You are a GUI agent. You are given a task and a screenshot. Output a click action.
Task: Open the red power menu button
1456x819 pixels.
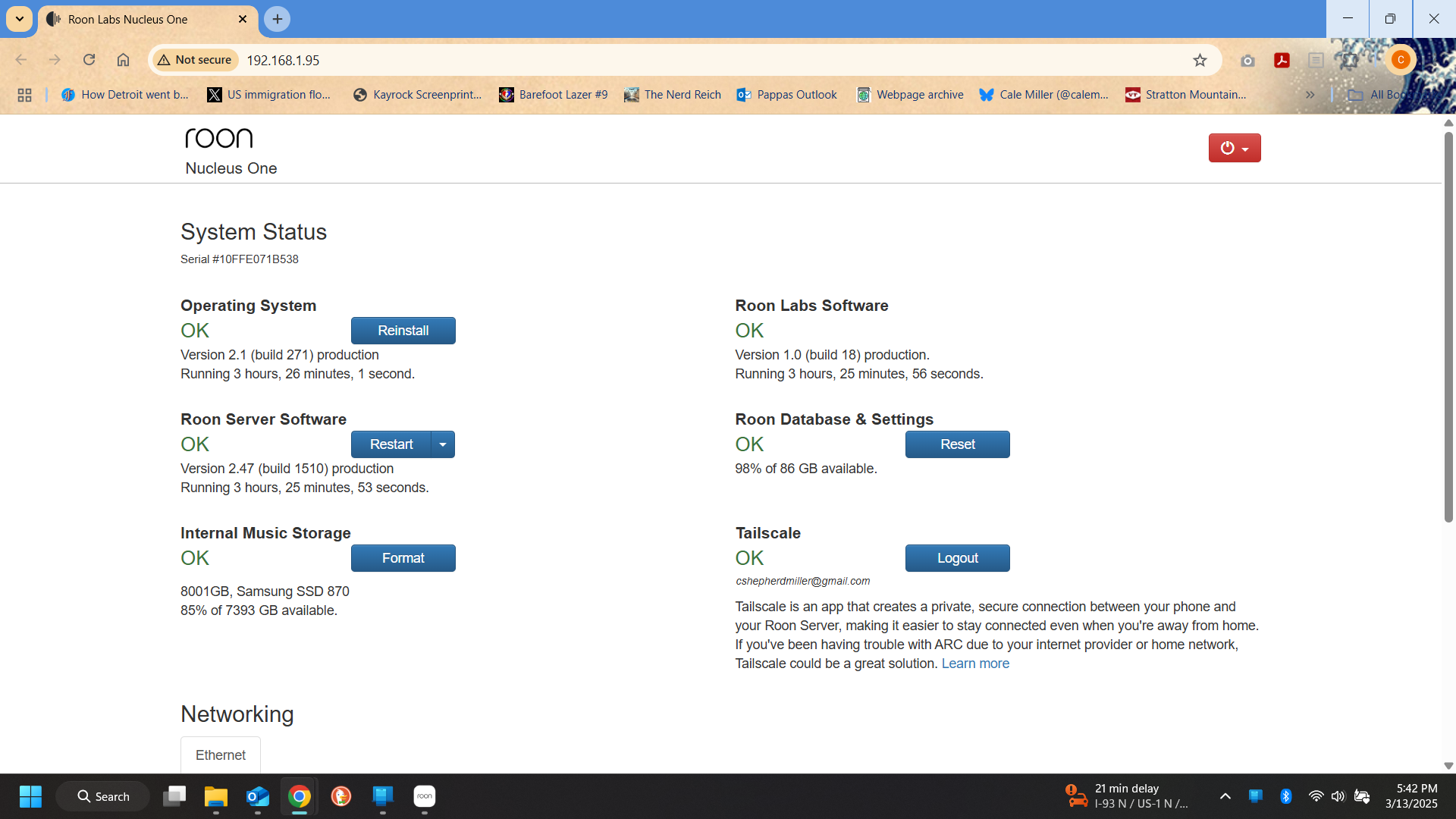1234,148
